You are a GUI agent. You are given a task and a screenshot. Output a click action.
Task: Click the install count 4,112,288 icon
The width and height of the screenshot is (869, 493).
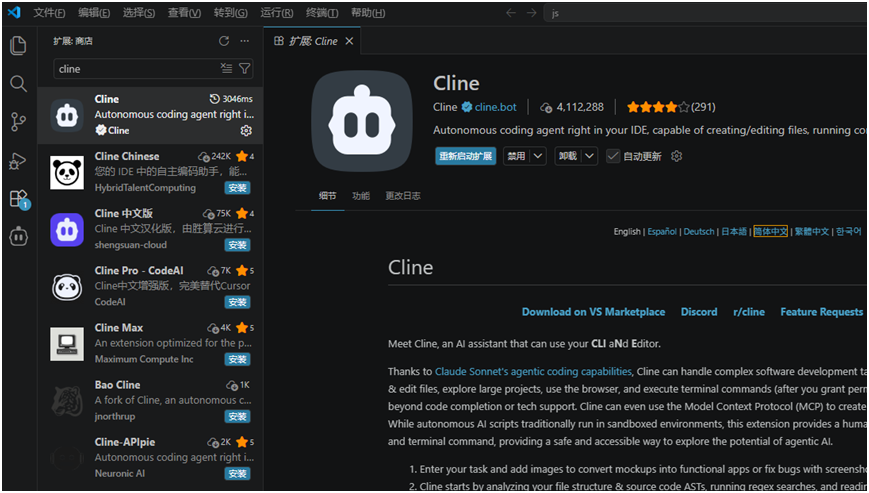coord(546,107)
